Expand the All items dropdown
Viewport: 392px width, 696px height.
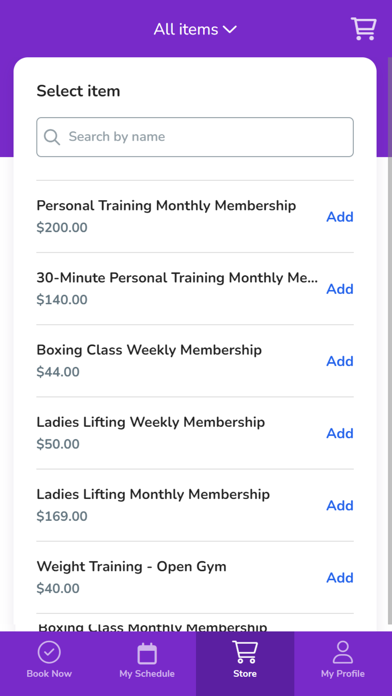195,29
